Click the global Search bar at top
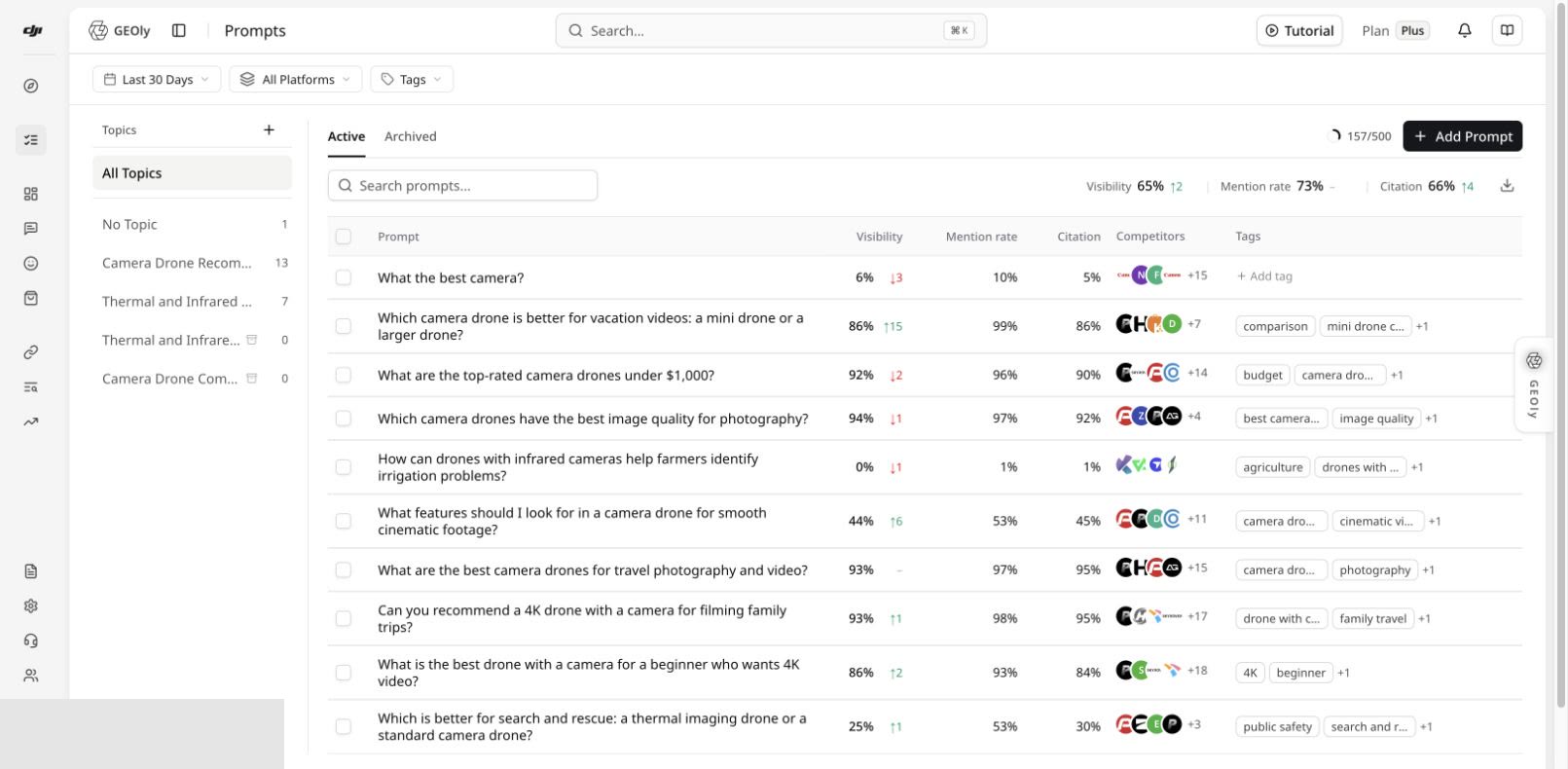The height and width of the screenshot is (769, 1568). pyautogui.click(x=771, y=30)
